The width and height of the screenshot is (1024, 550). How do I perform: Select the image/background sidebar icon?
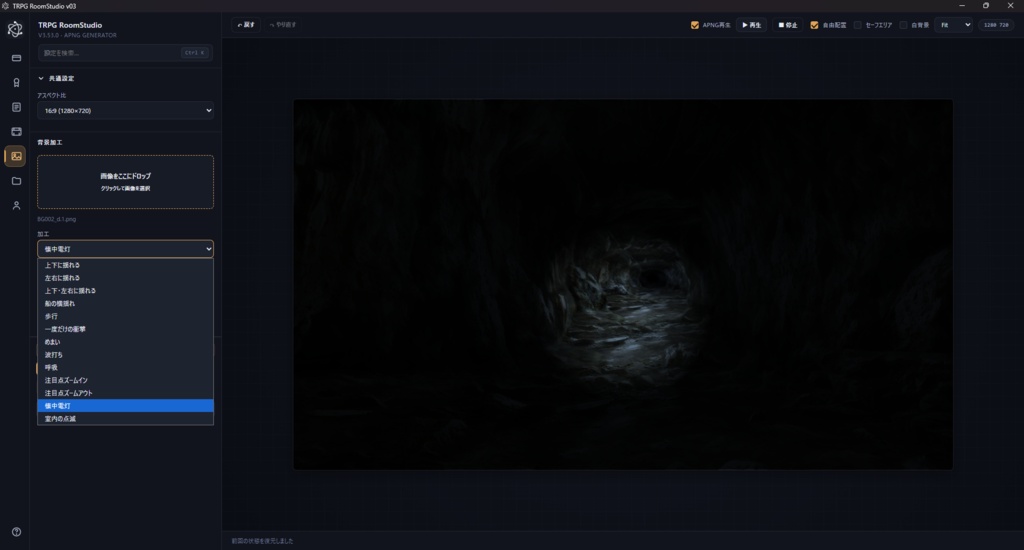16,156
